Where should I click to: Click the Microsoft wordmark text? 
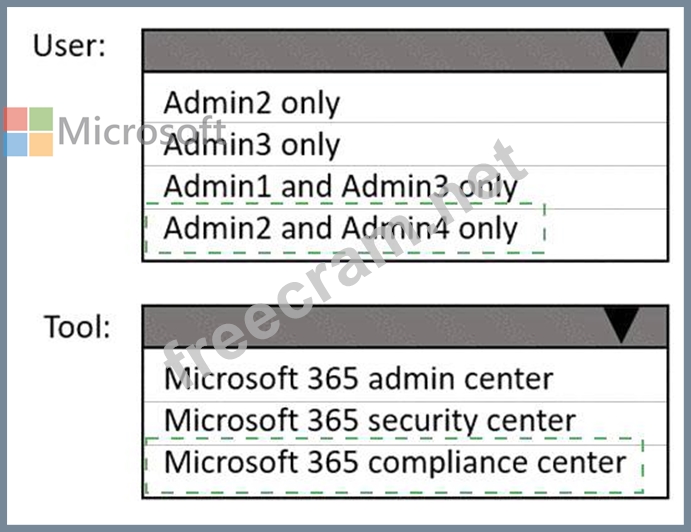click(140, 130)
